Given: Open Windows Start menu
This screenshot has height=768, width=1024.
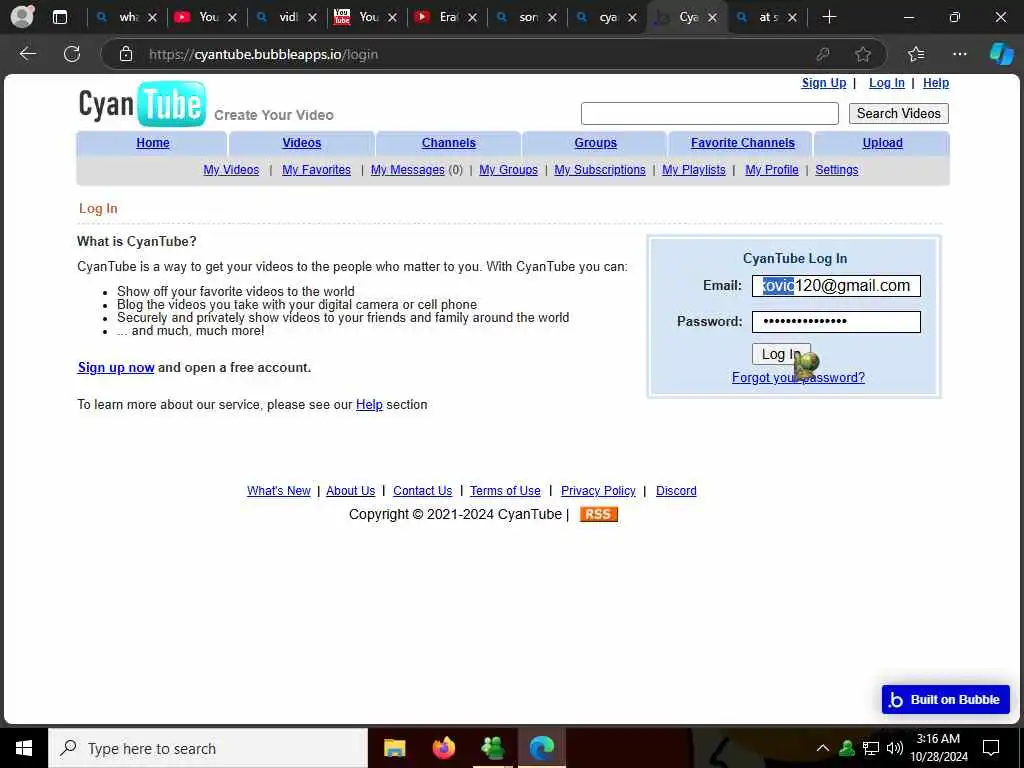Looking at the screenshot, I should tap(24, 748).
